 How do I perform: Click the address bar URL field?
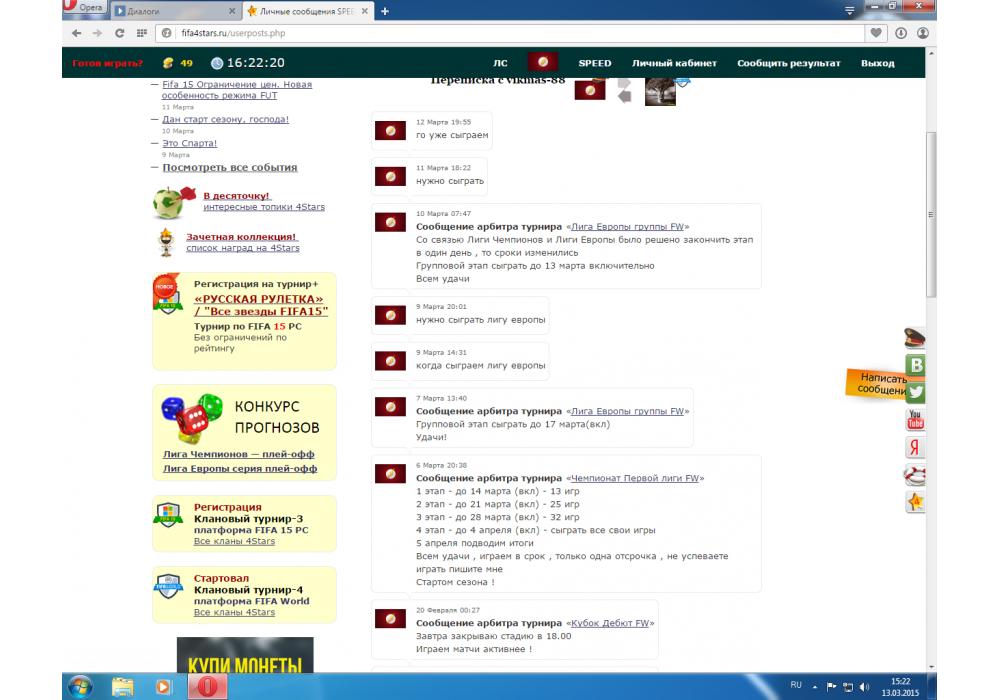500,33
